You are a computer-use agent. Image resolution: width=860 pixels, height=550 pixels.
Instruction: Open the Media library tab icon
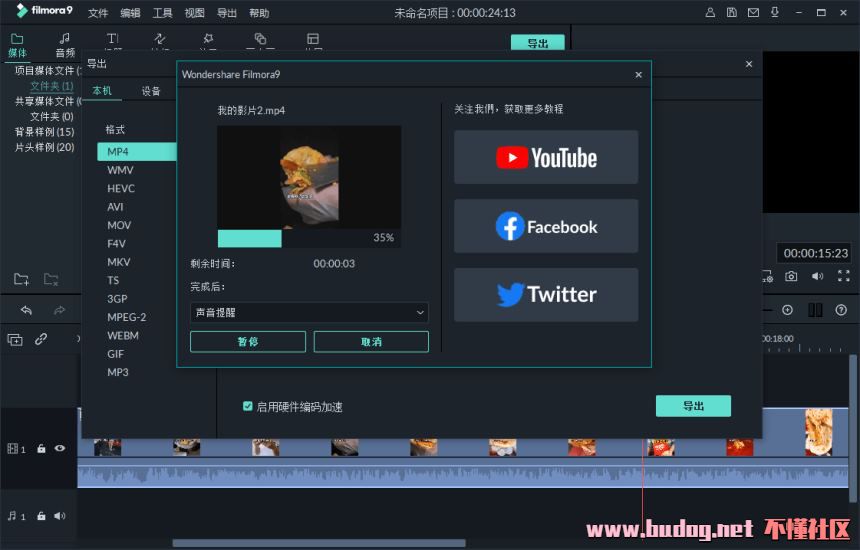[x=17, y=39]
